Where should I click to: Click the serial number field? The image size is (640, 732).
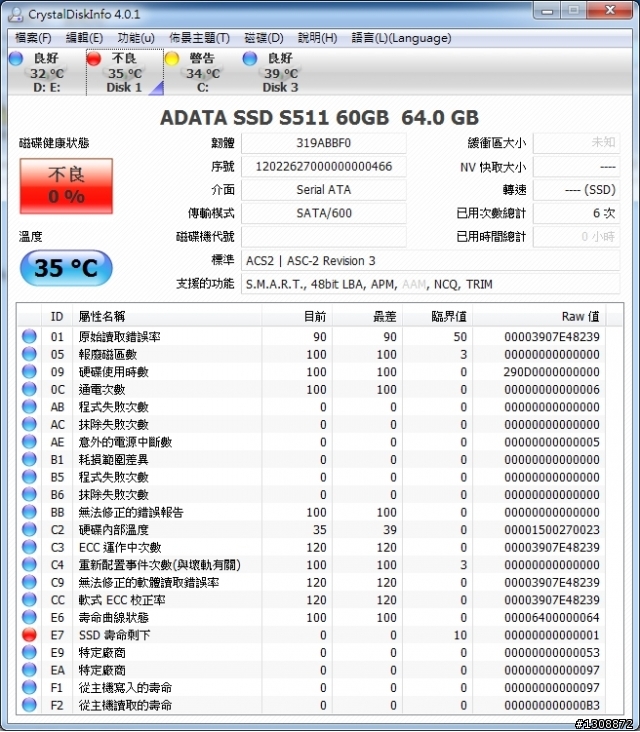pos(324,167)
